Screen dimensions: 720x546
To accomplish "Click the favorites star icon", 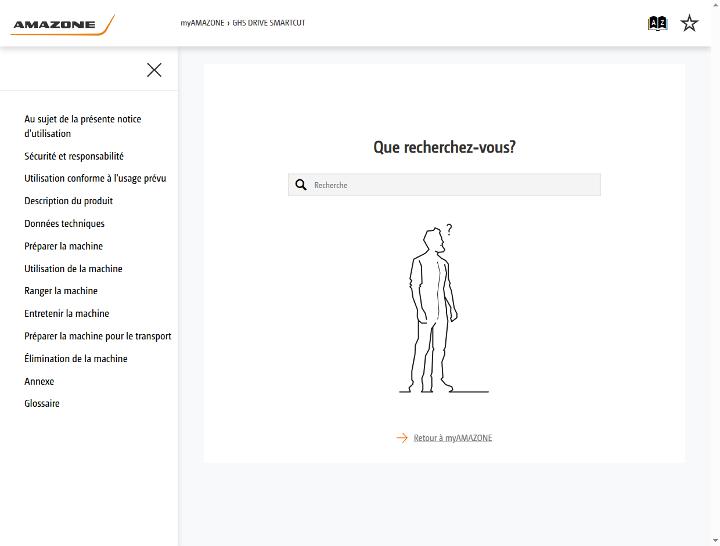I will click(x=689, y=23).
